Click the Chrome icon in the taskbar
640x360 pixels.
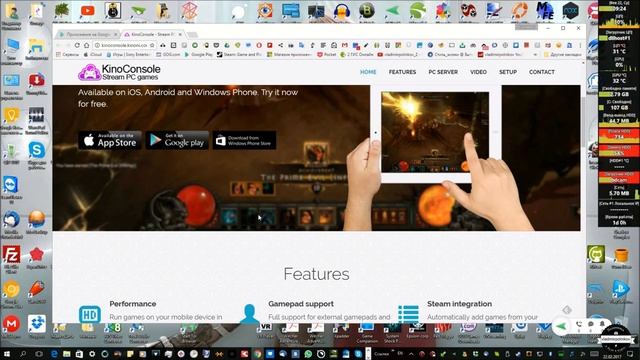(x=258, y=354)
